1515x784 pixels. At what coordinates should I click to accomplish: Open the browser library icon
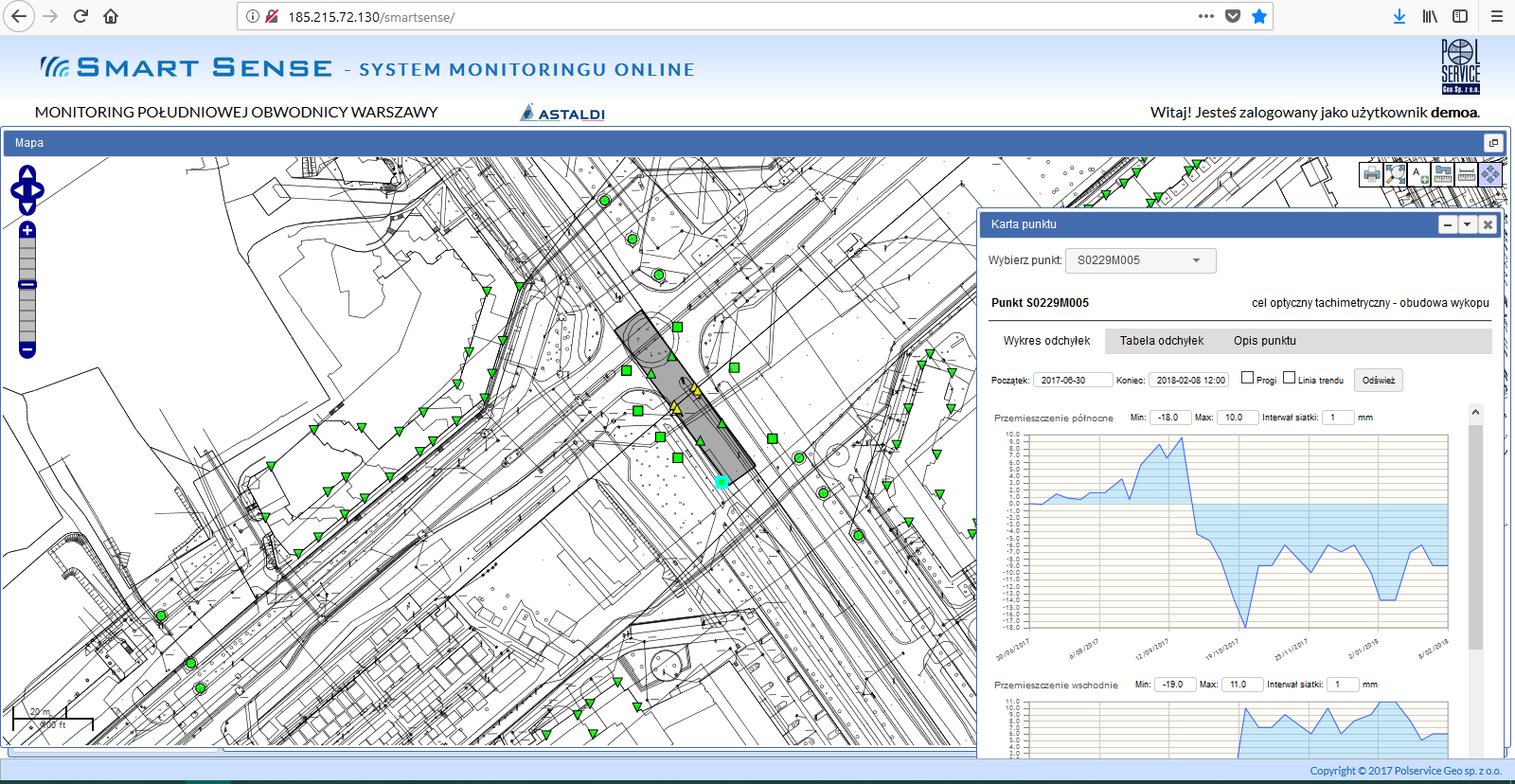[x=1430, y=16]
